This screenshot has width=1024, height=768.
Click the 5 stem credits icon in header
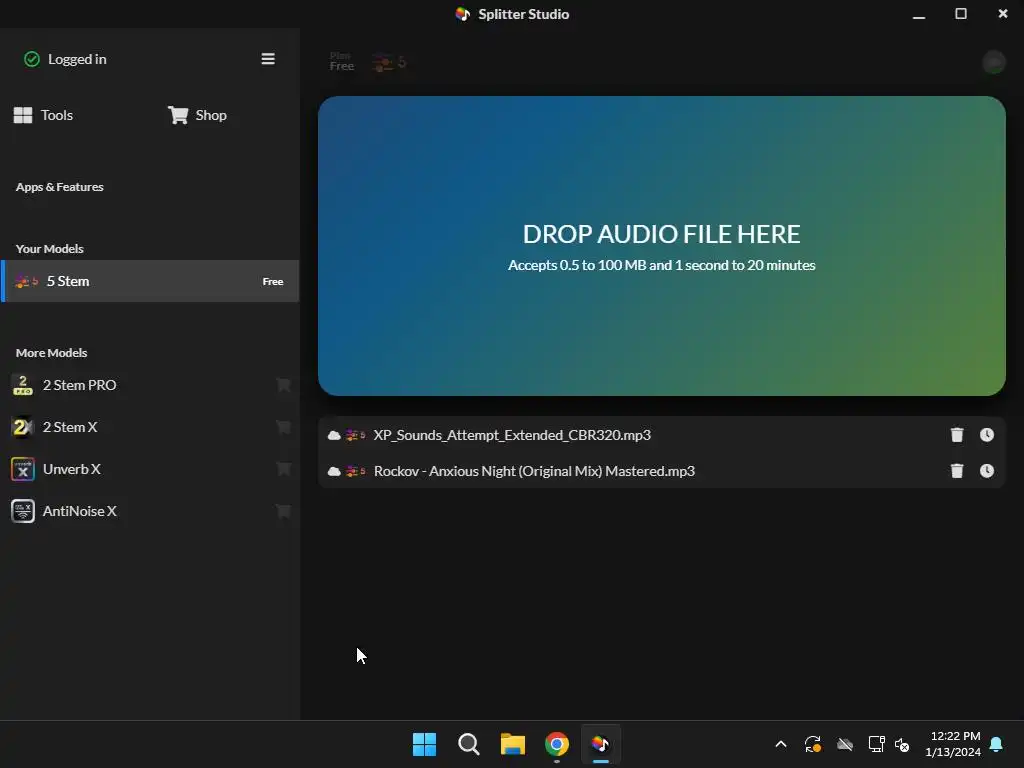[389, 62]
